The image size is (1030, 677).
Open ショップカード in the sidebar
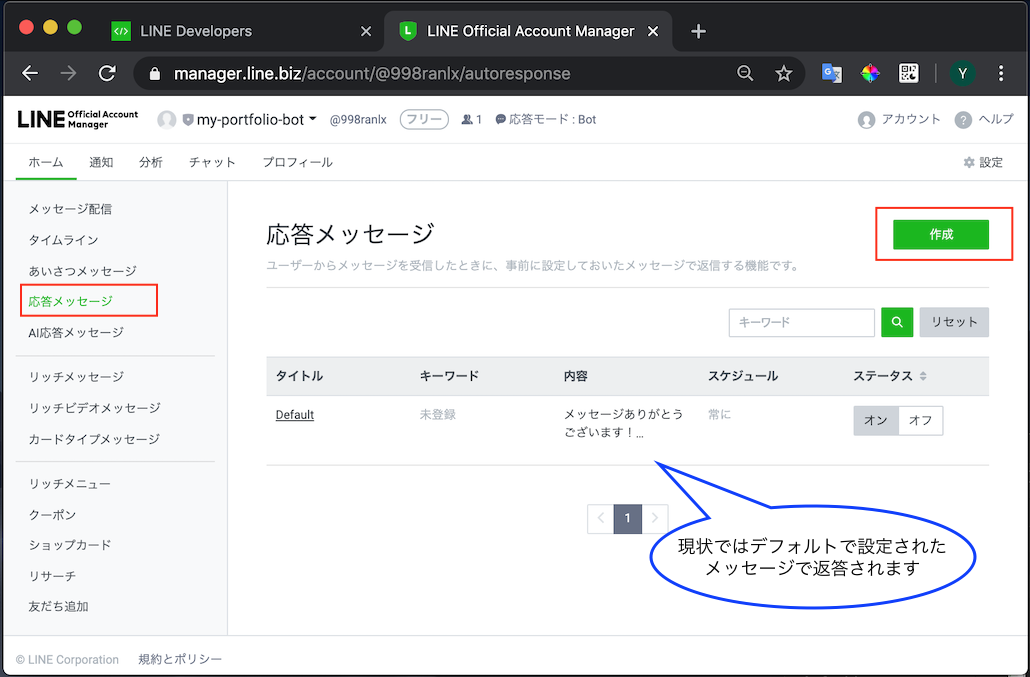[x=70, y=545]
